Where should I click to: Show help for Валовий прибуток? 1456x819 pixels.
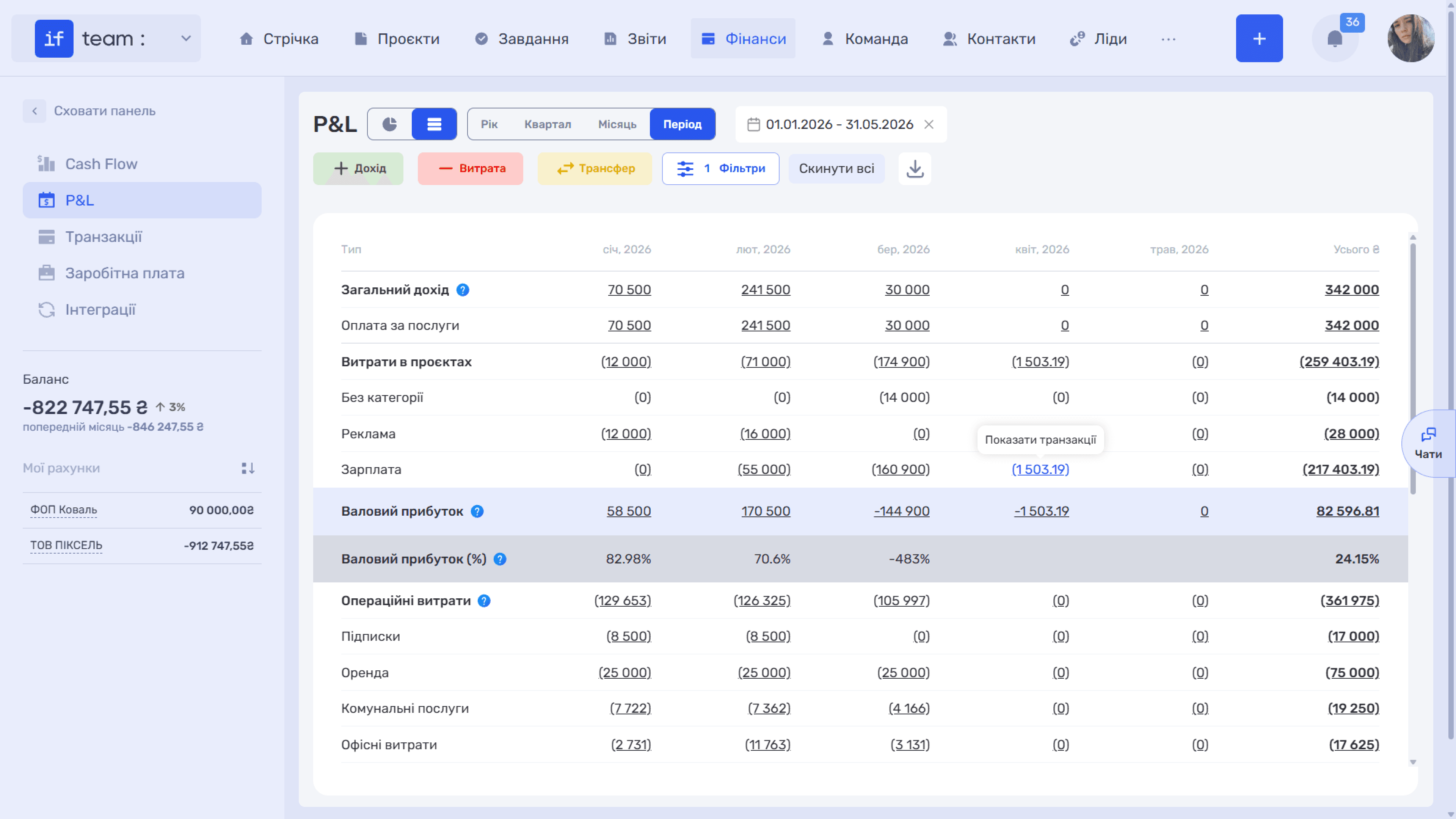(x=477, y=511)
